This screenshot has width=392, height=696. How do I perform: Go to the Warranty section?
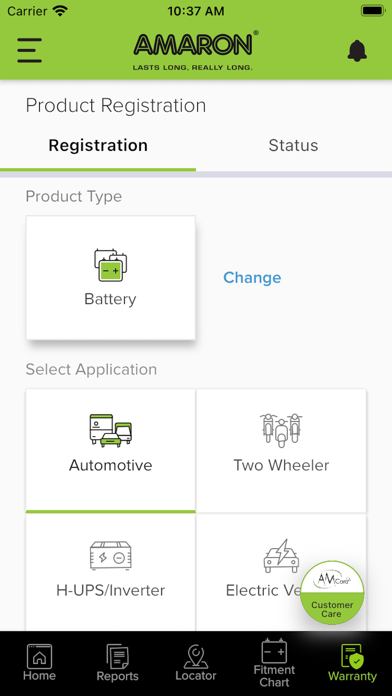click(x=352, y=663)
